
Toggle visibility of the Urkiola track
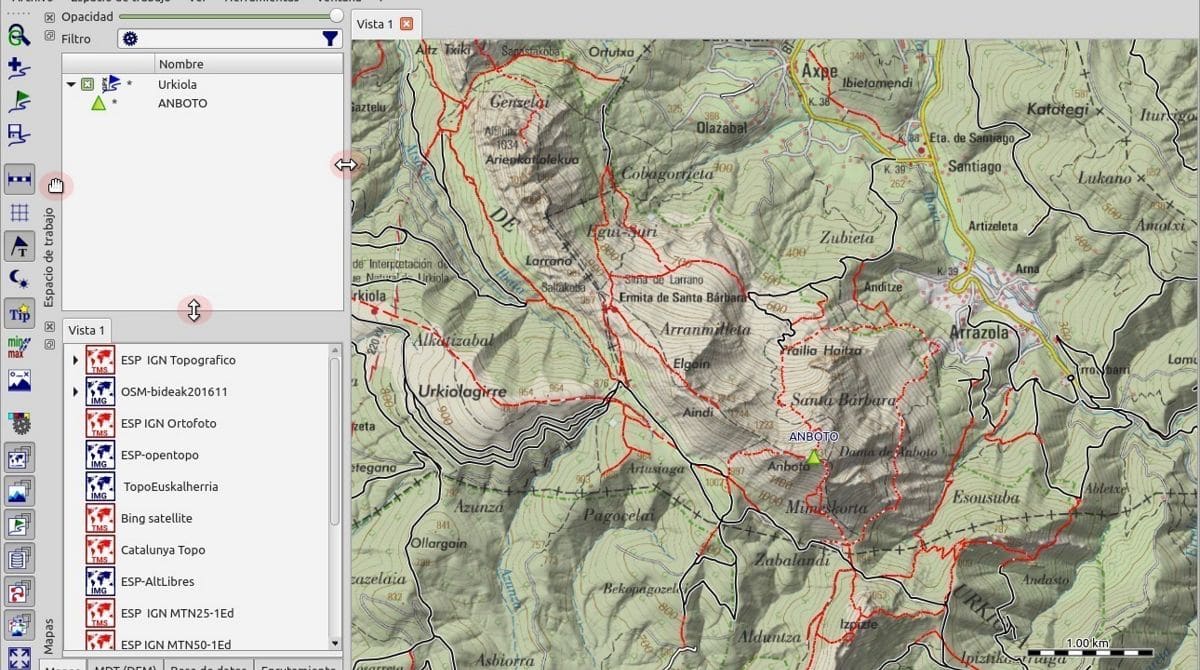[x=87, y=84]
